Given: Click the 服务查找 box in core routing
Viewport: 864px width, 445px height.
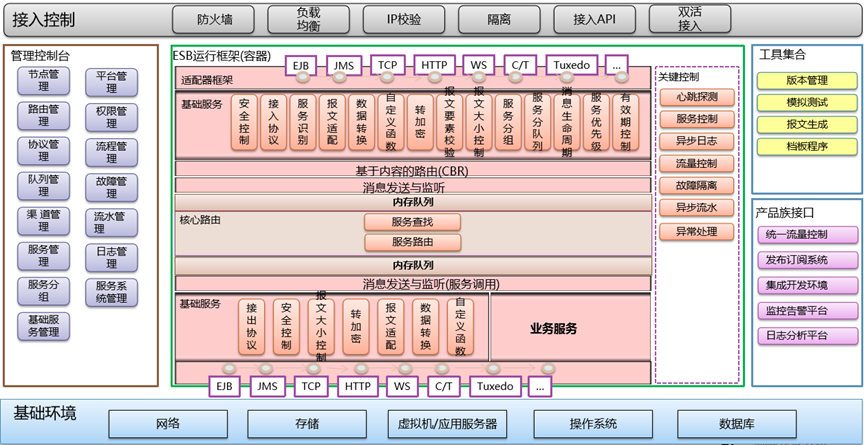Looking at the screenshot, I should click(x=412, y=222).
